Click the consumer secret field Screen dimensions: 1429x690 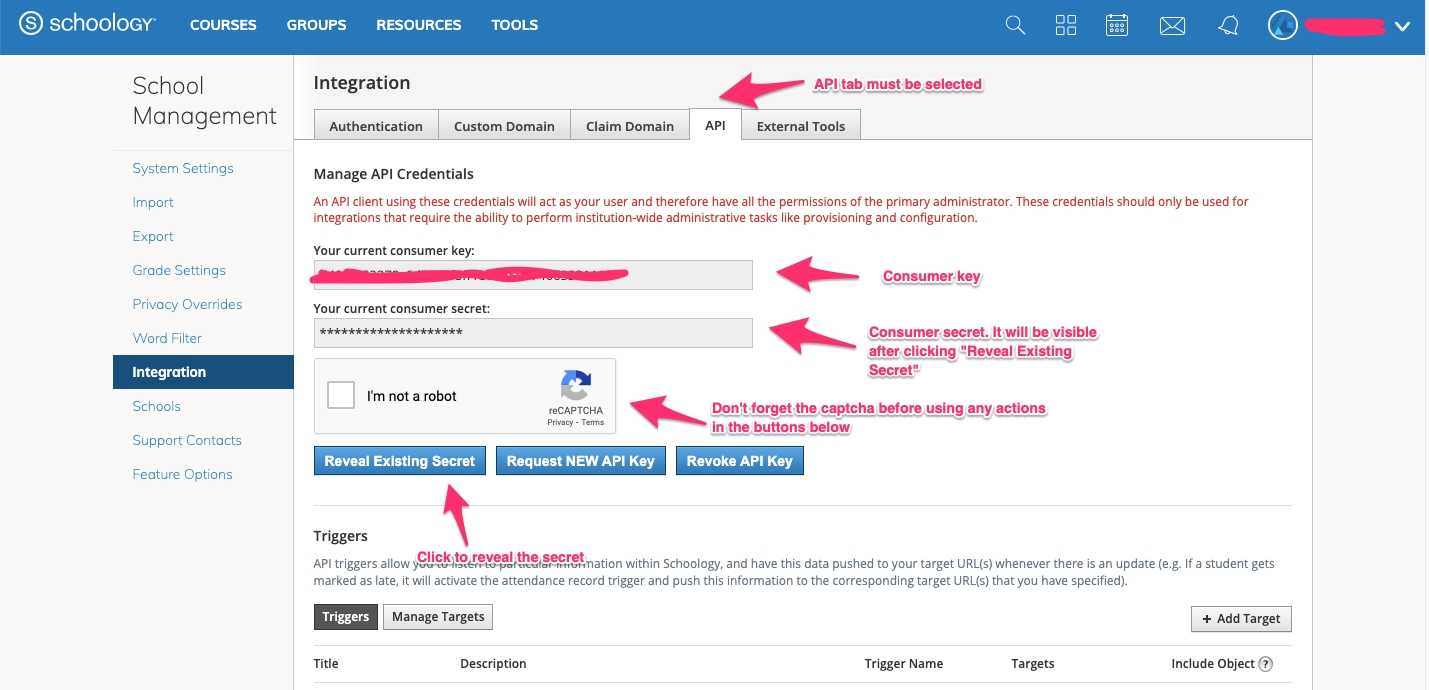(533, 333)
